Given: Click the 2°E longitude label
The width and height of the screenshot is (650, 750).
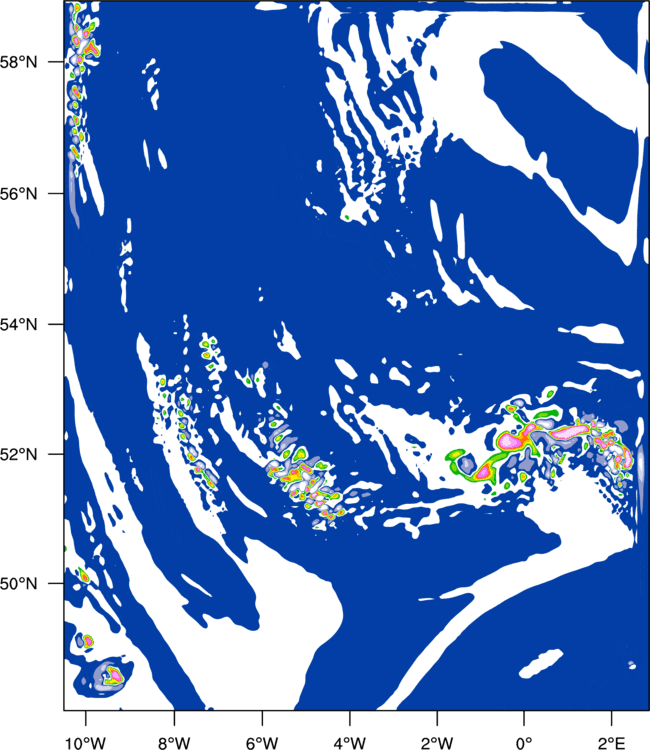Looking at the screenshot, I should (x=611, y=743).
